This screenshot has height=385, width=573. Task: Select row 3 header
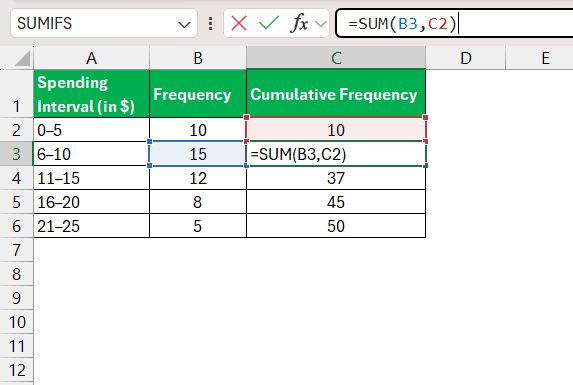[16, 154]
